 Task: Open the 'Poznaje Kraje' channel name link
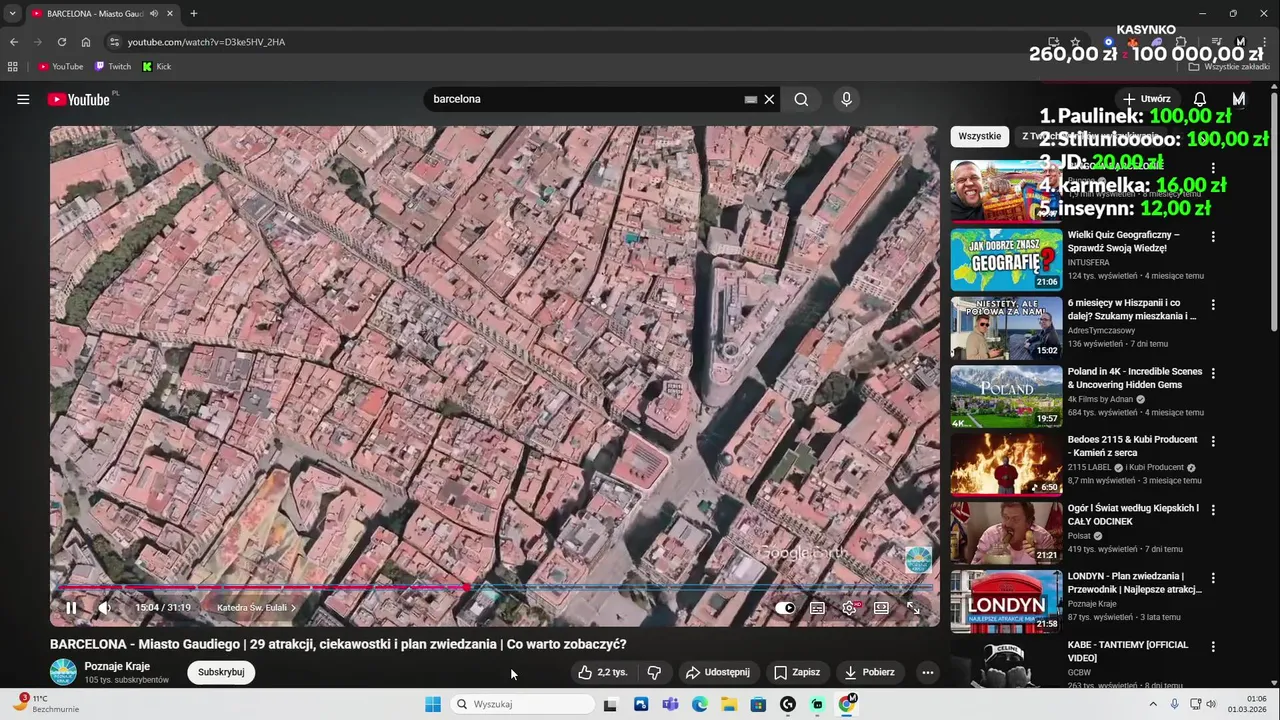(x=117, y=666)
